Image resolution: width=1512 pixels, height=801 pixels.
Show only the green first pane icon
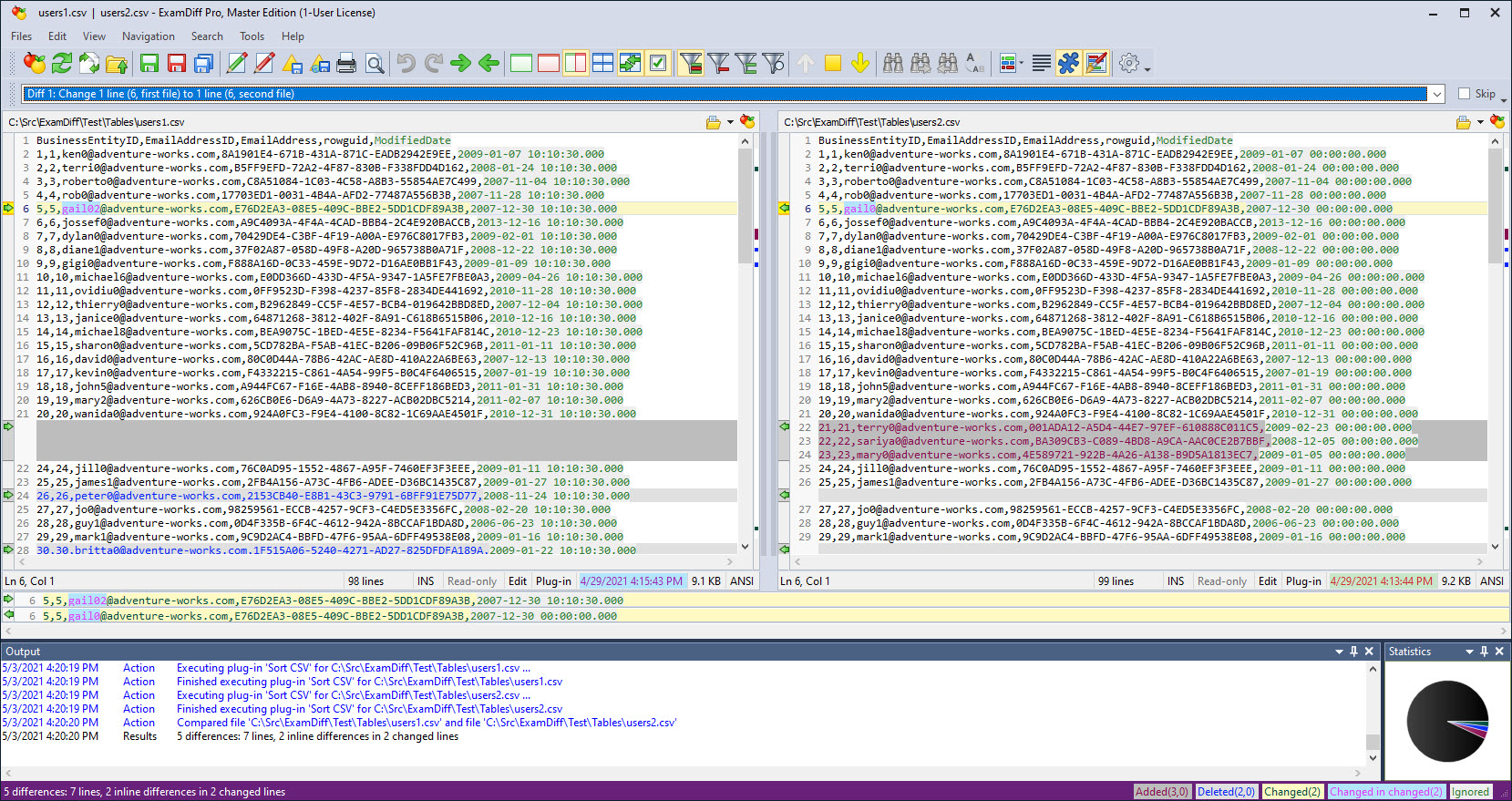pyautogui.click(x=521, y=63)
